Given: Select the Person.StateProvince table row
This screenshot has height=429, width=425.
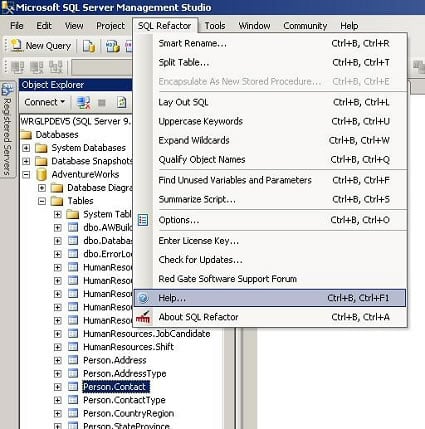Looking at the screenshot, I should [126, 426].
